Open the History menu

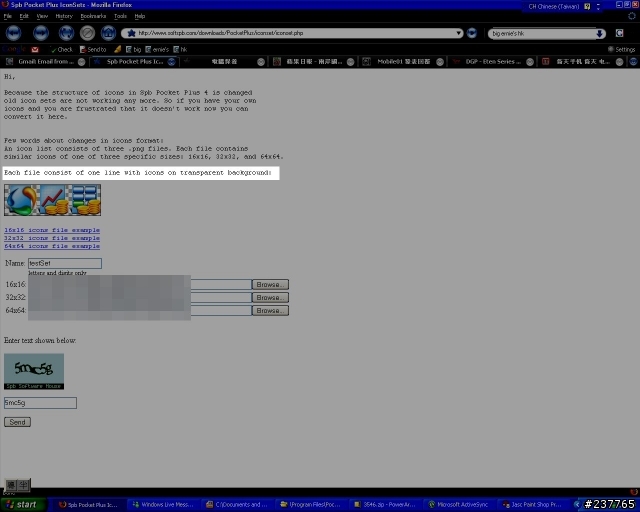pyautogui.click(x=64, y=16)
